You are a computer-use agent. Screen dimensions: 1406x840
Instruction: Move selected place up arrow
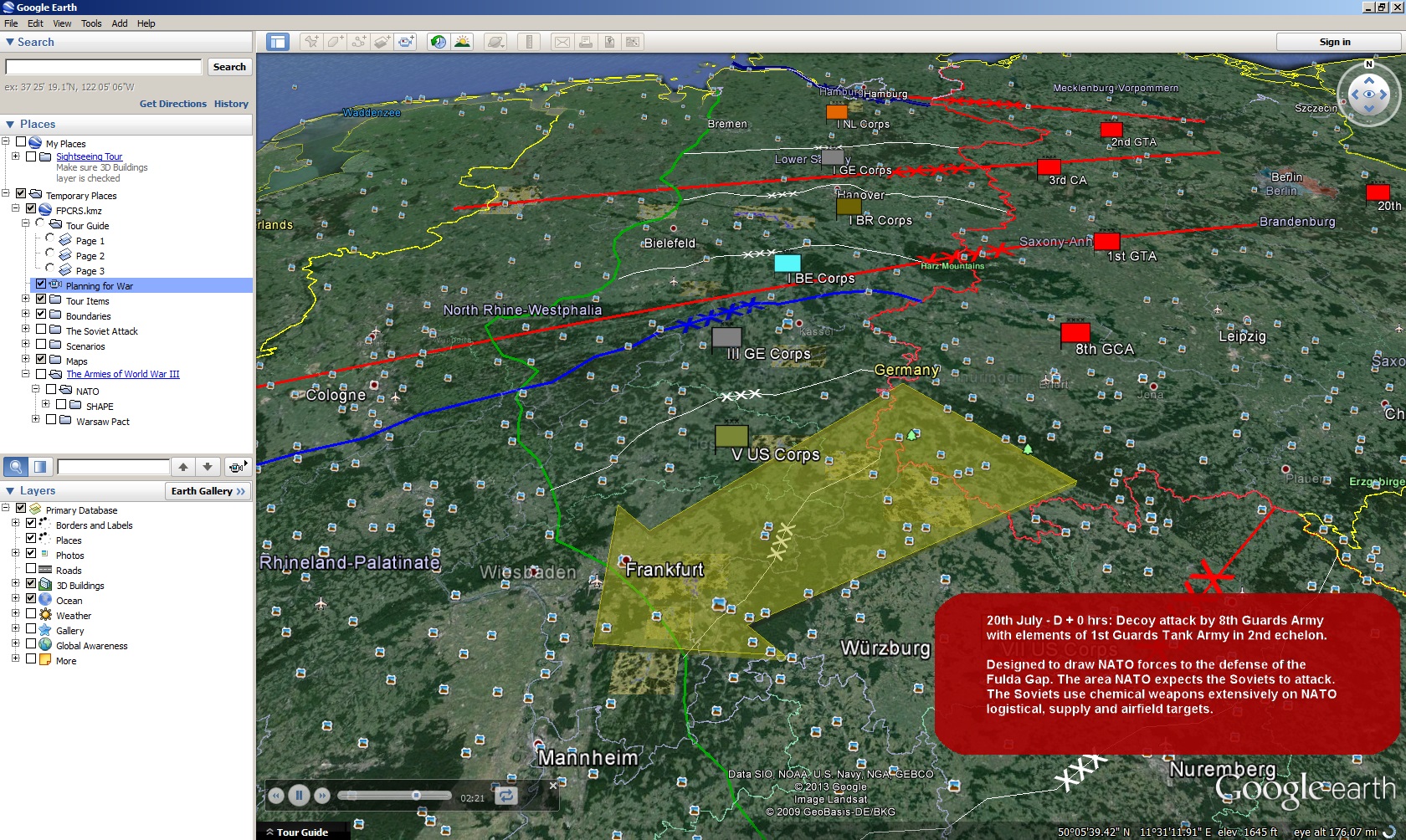coord(183,467)
